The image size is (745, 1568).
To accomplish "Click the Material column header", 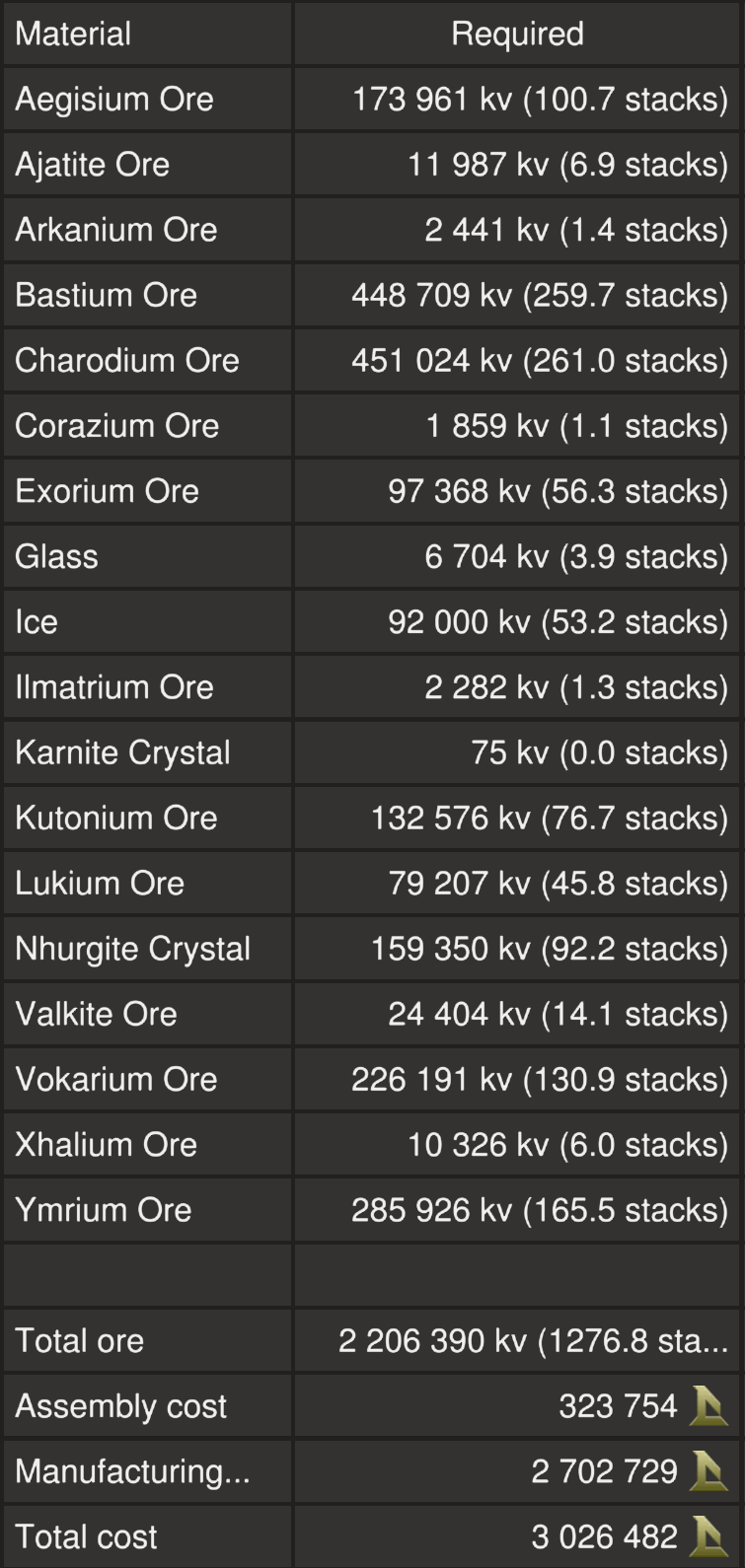I will [x=73, y=34].
